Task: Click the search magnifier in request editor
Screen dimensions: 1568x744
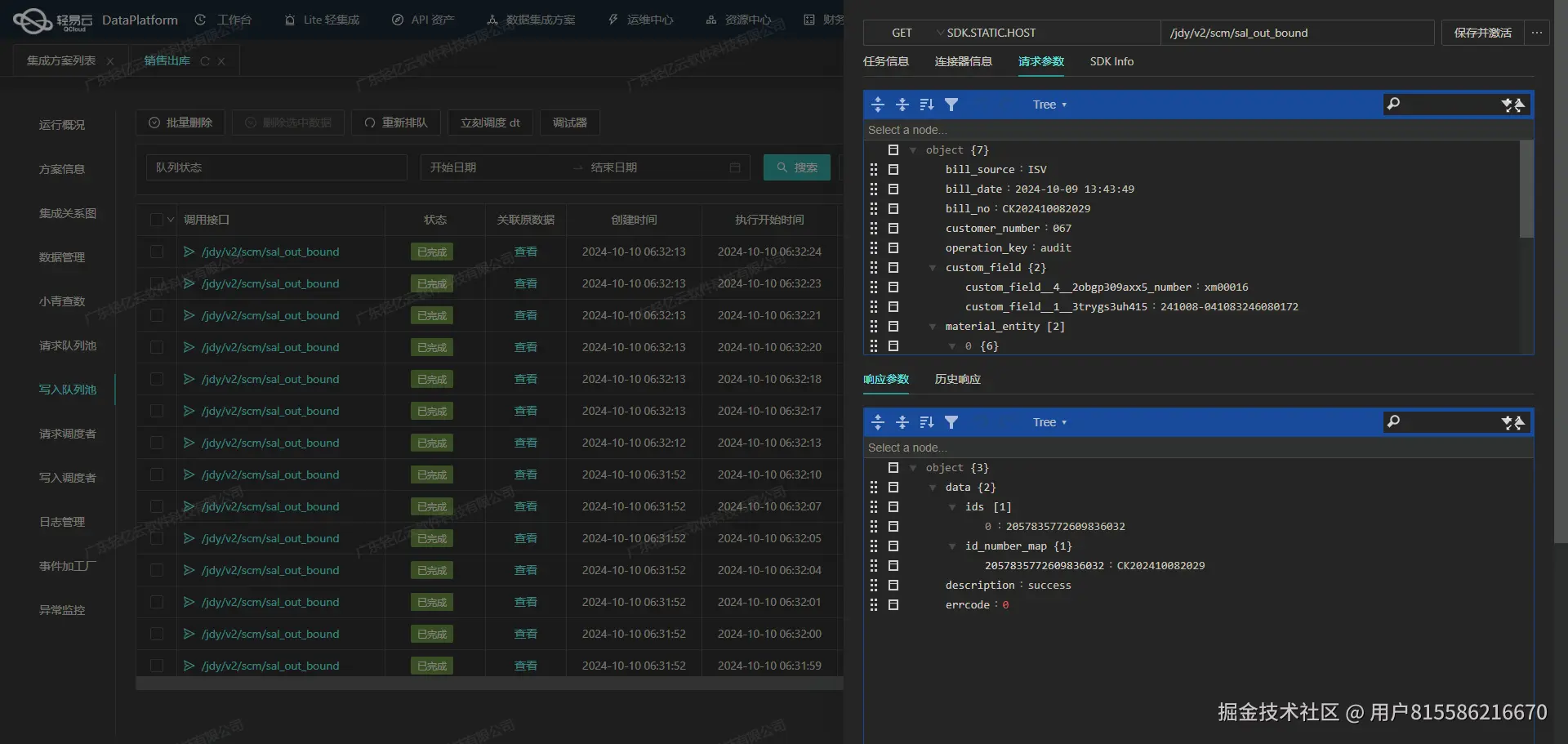Action: tap(1394, 104)
